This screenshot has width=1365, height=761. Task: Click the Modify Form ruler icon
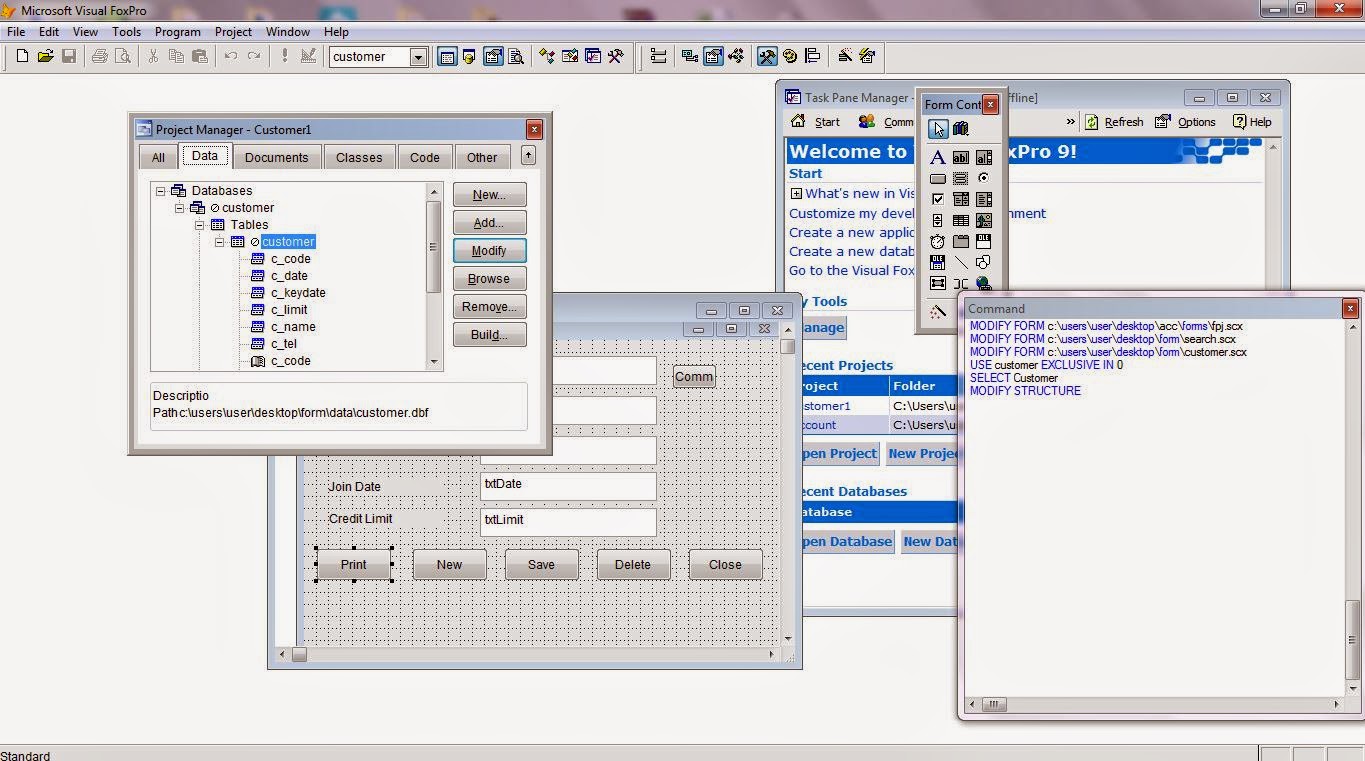308,57
